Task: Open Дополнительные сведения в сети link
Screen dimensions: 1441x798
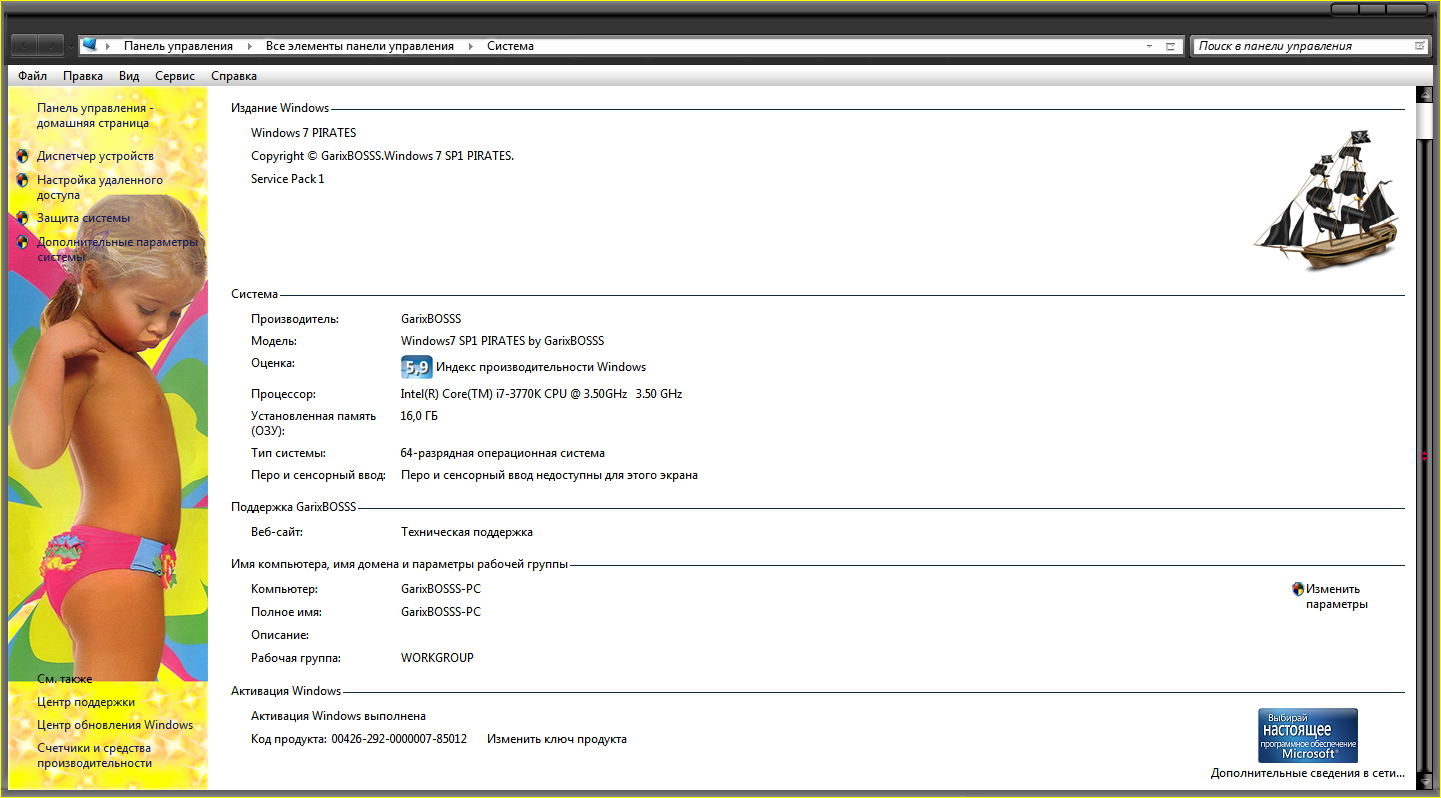Action: pos(1307,773)
